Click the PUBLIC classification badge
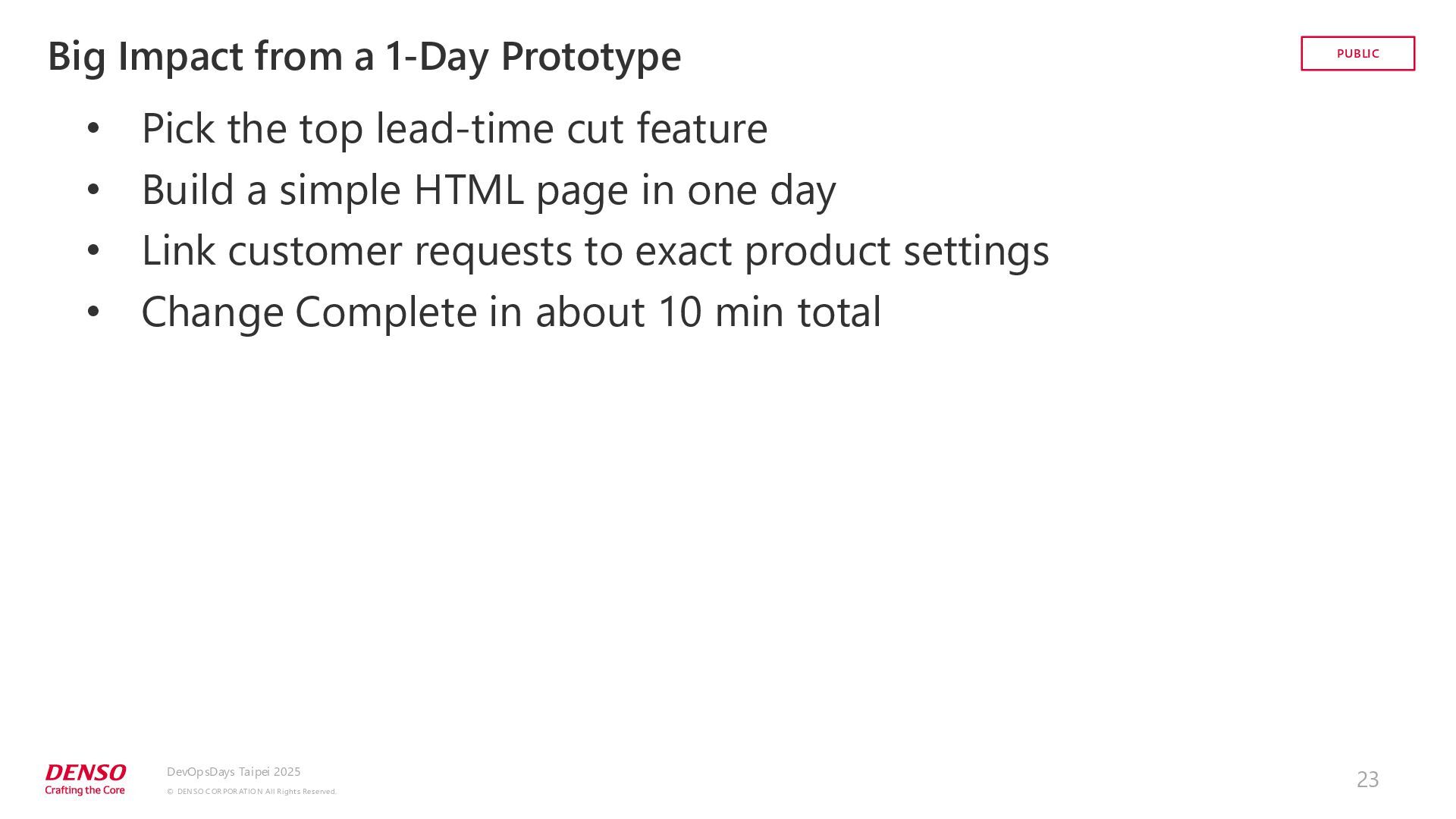This screenshot has height=819, width=1456. pyautogui.click(x=1357, y=53)
